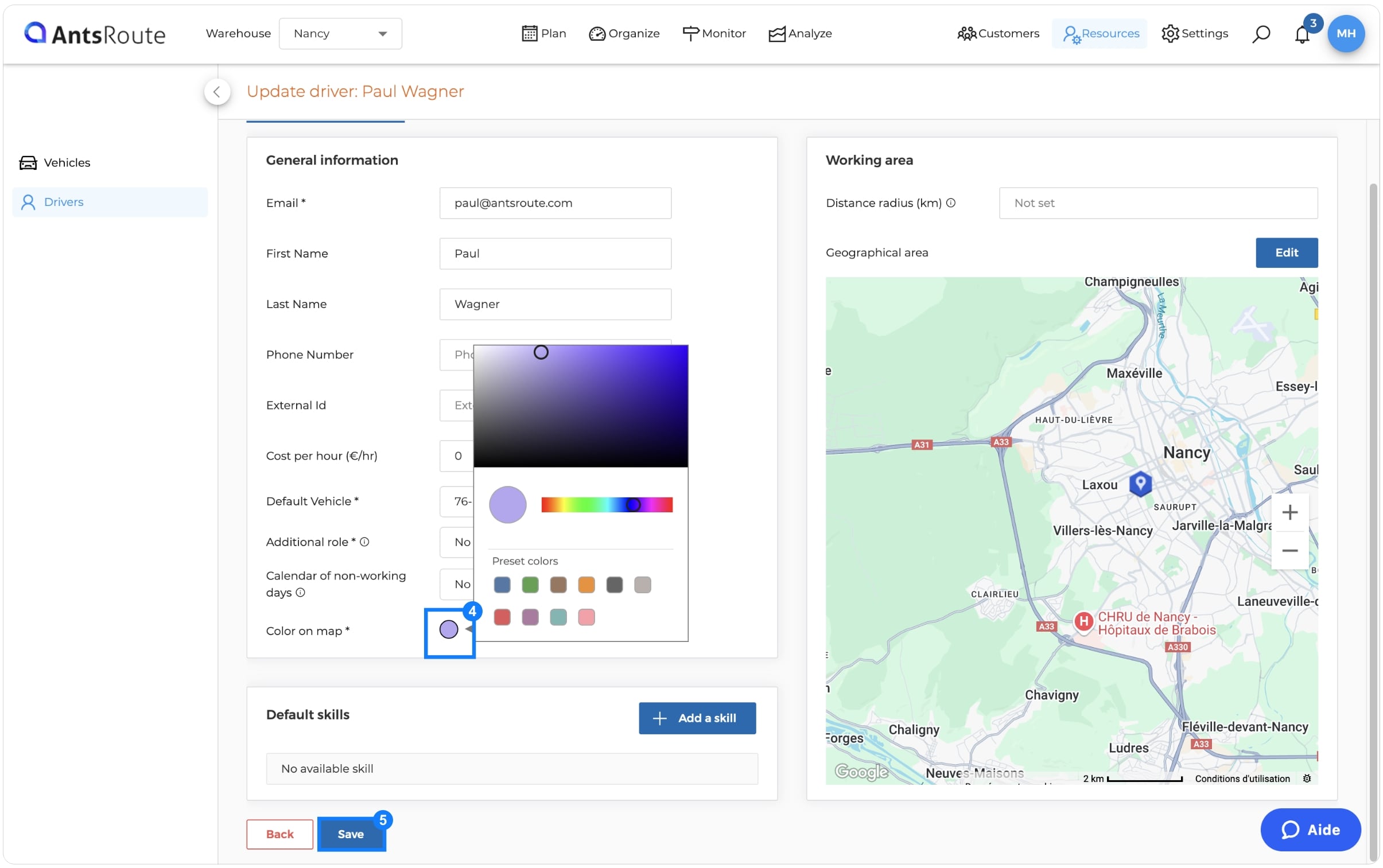Open the Customers menu
The image size is (1383, 868).
click(x=998, y=33)
